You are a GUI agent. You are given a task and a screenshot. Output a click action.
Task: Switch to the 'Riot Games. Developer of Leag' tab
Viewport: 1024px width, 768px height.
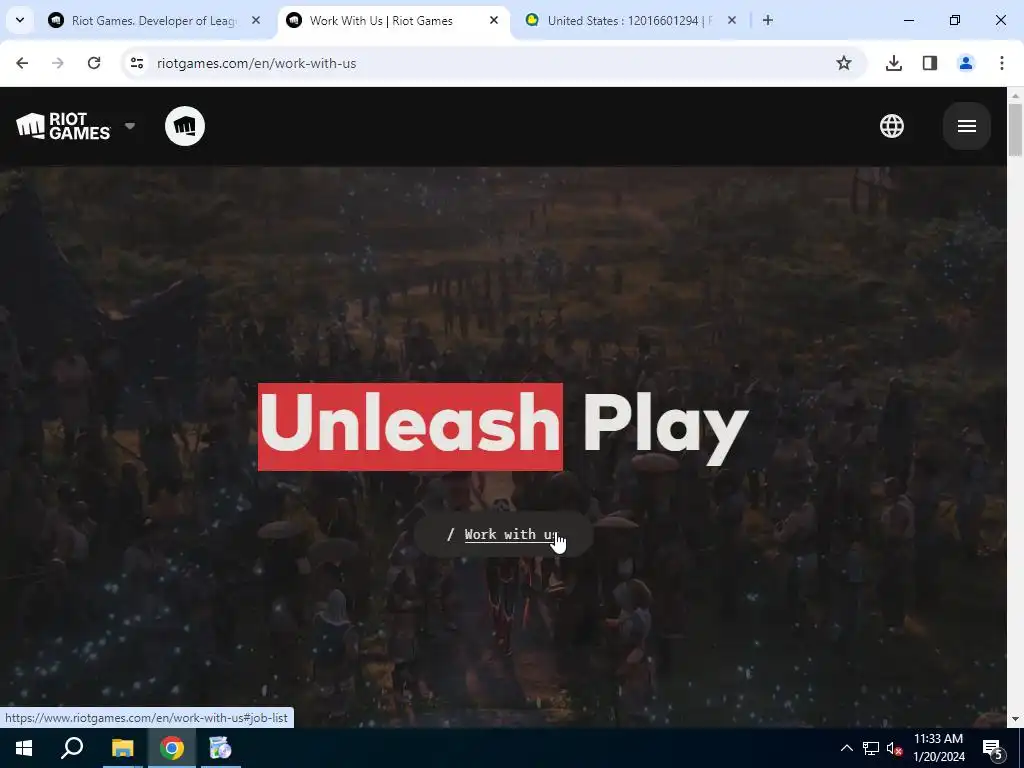tap(153, 21)
